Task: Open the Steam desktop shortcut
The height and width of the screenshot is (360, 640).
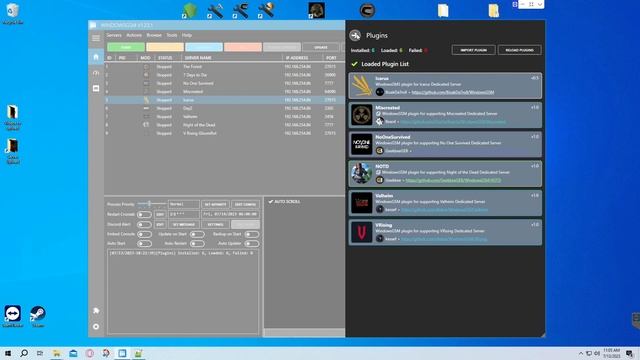Action: [38, 316]
